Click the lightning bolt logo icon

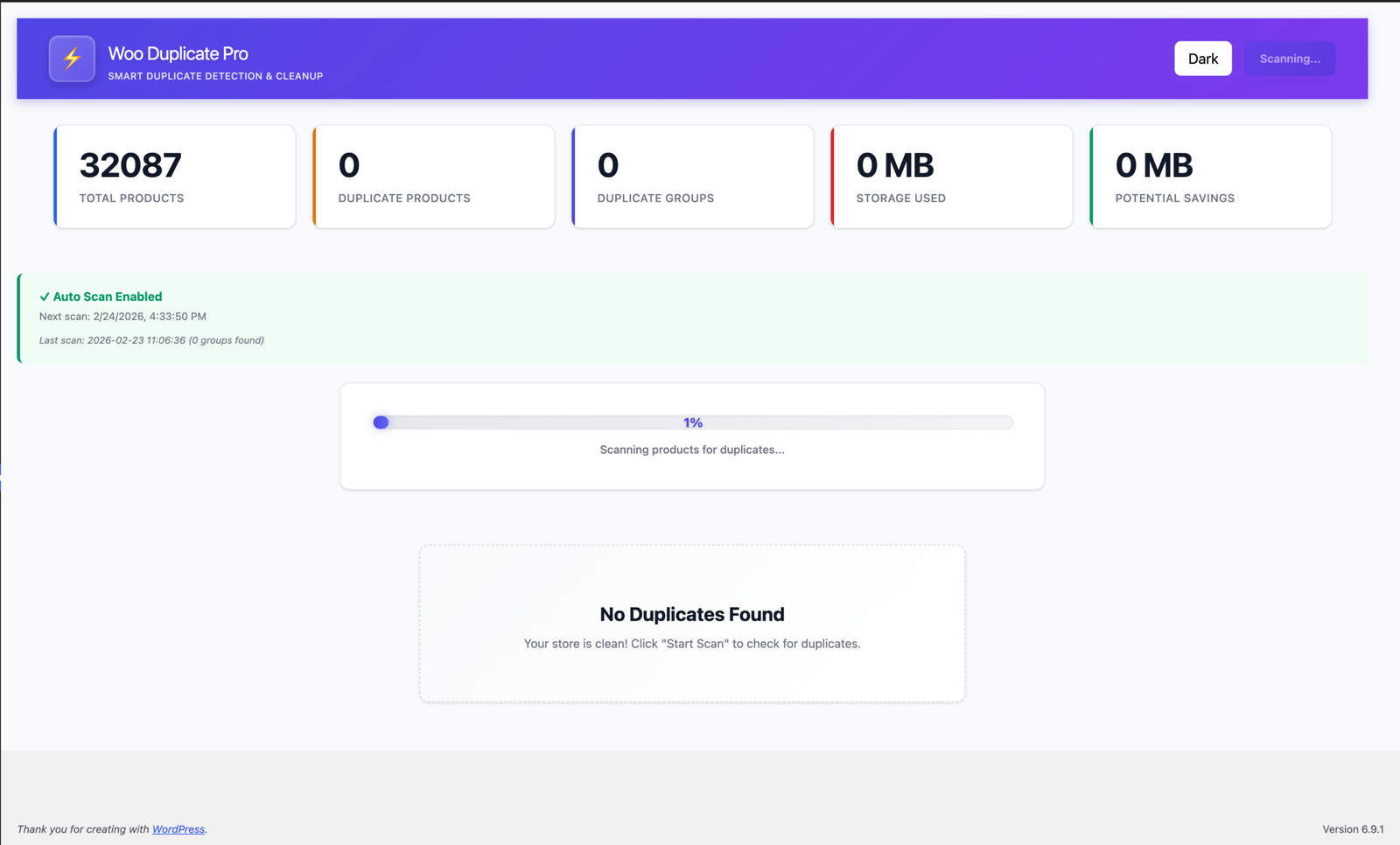coord(72,59)
